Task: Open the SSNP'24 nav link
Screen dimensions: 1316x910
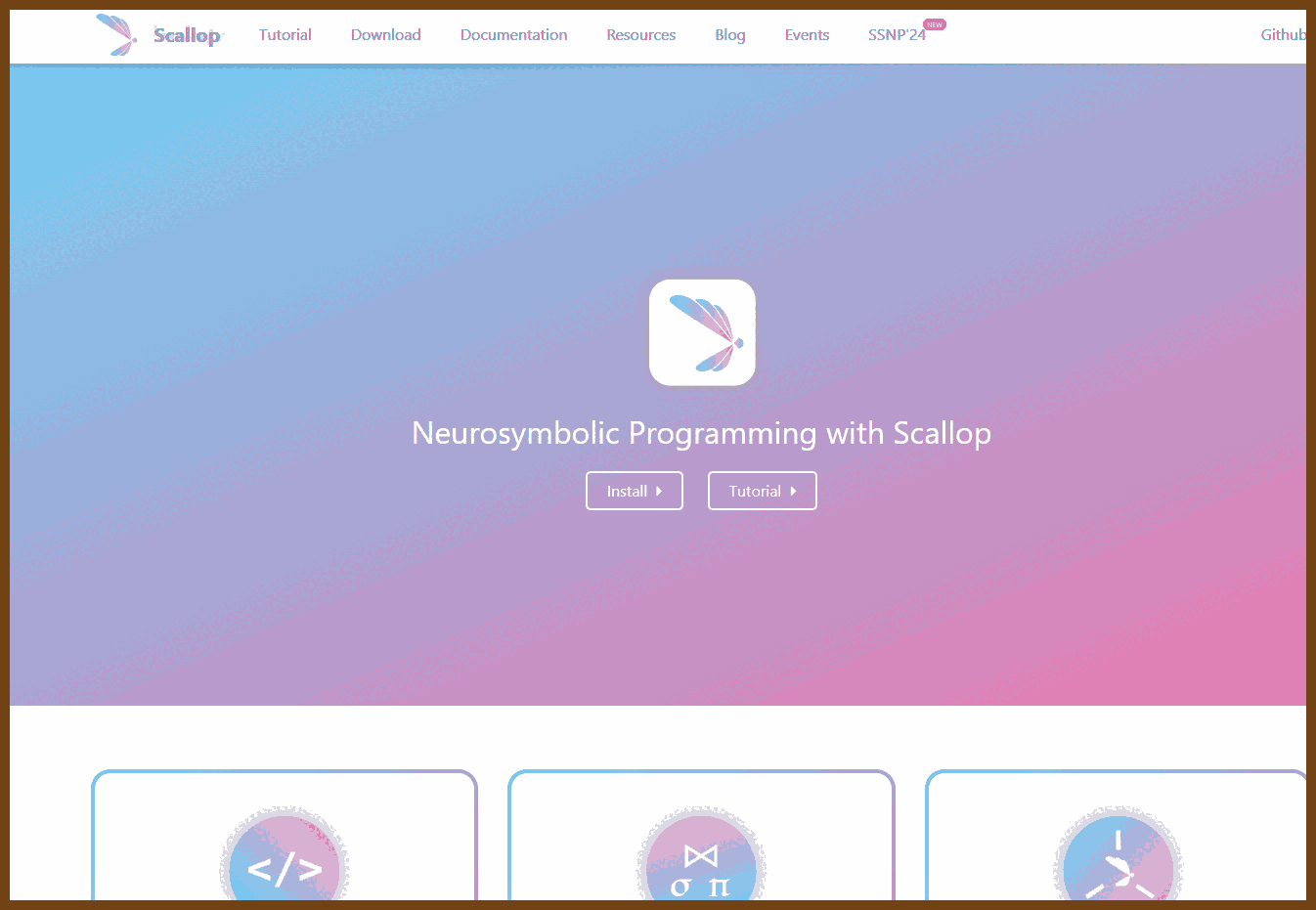Action: point(897,35)
